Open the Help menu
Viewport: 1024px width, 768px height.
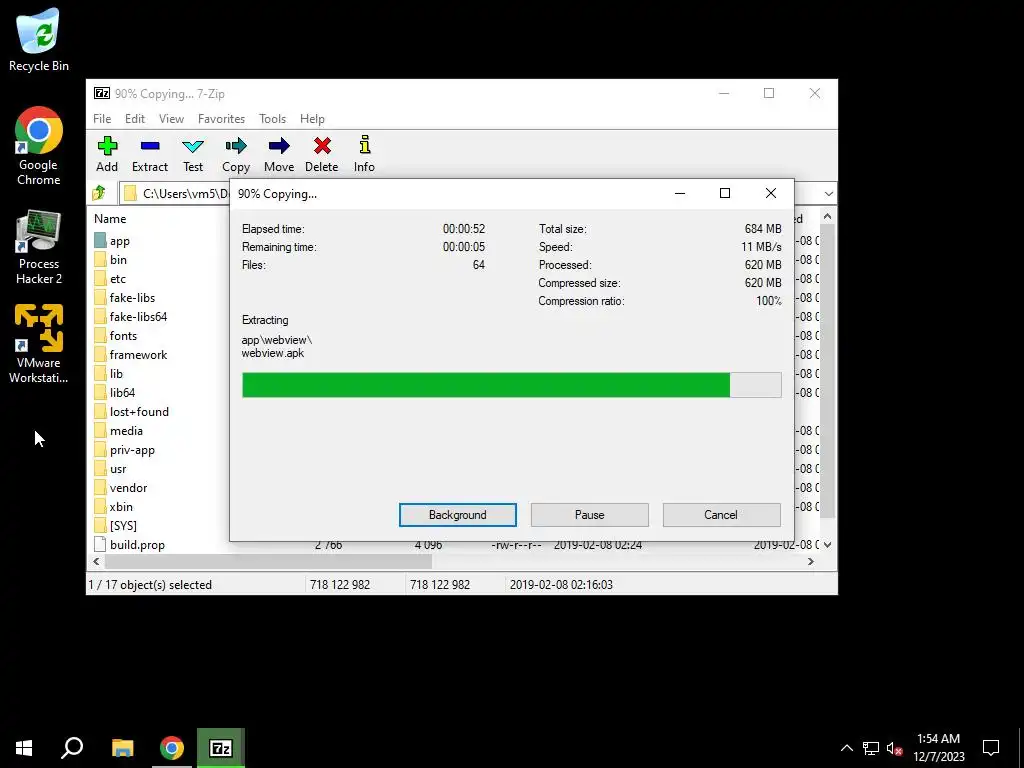[312, 119]
